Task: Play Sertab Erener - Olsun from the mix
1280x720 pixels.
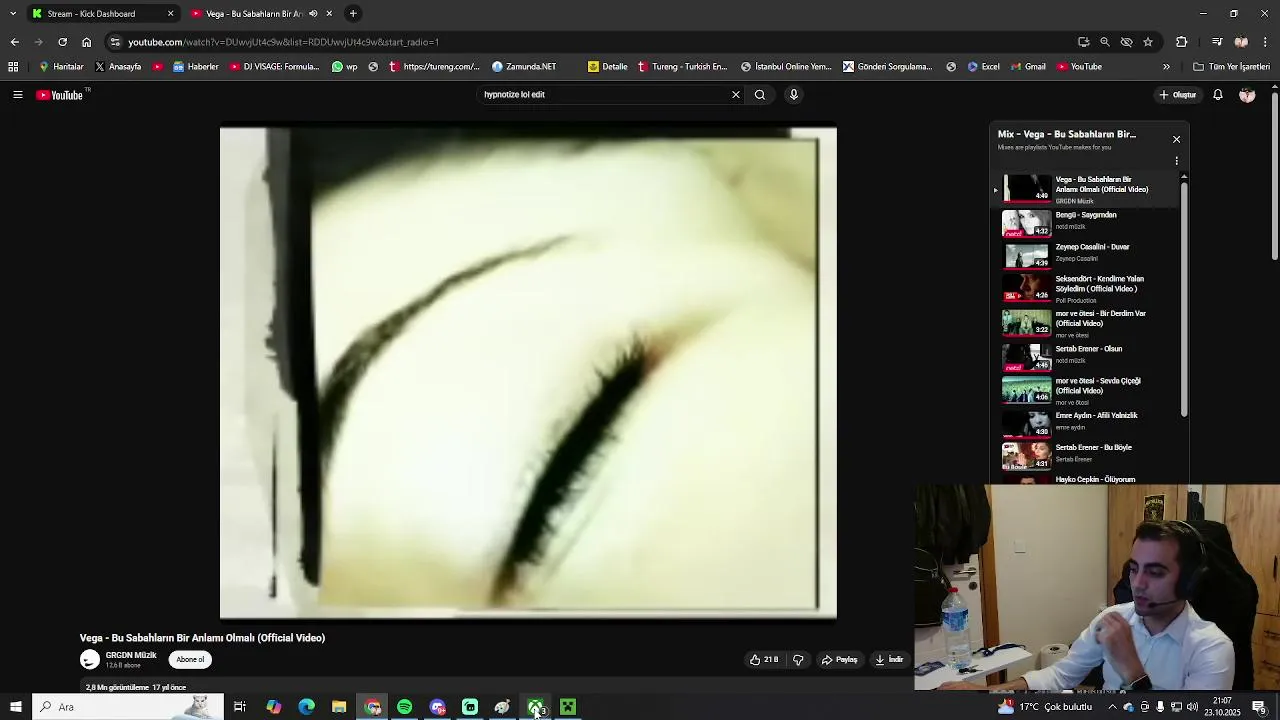Action: 1090,356
